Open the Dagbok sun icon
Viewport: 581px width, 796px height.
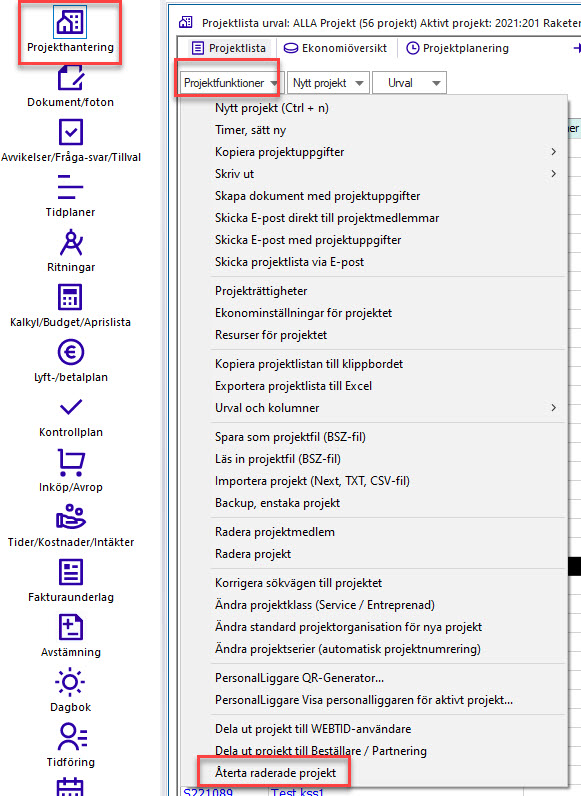(70, 682)
